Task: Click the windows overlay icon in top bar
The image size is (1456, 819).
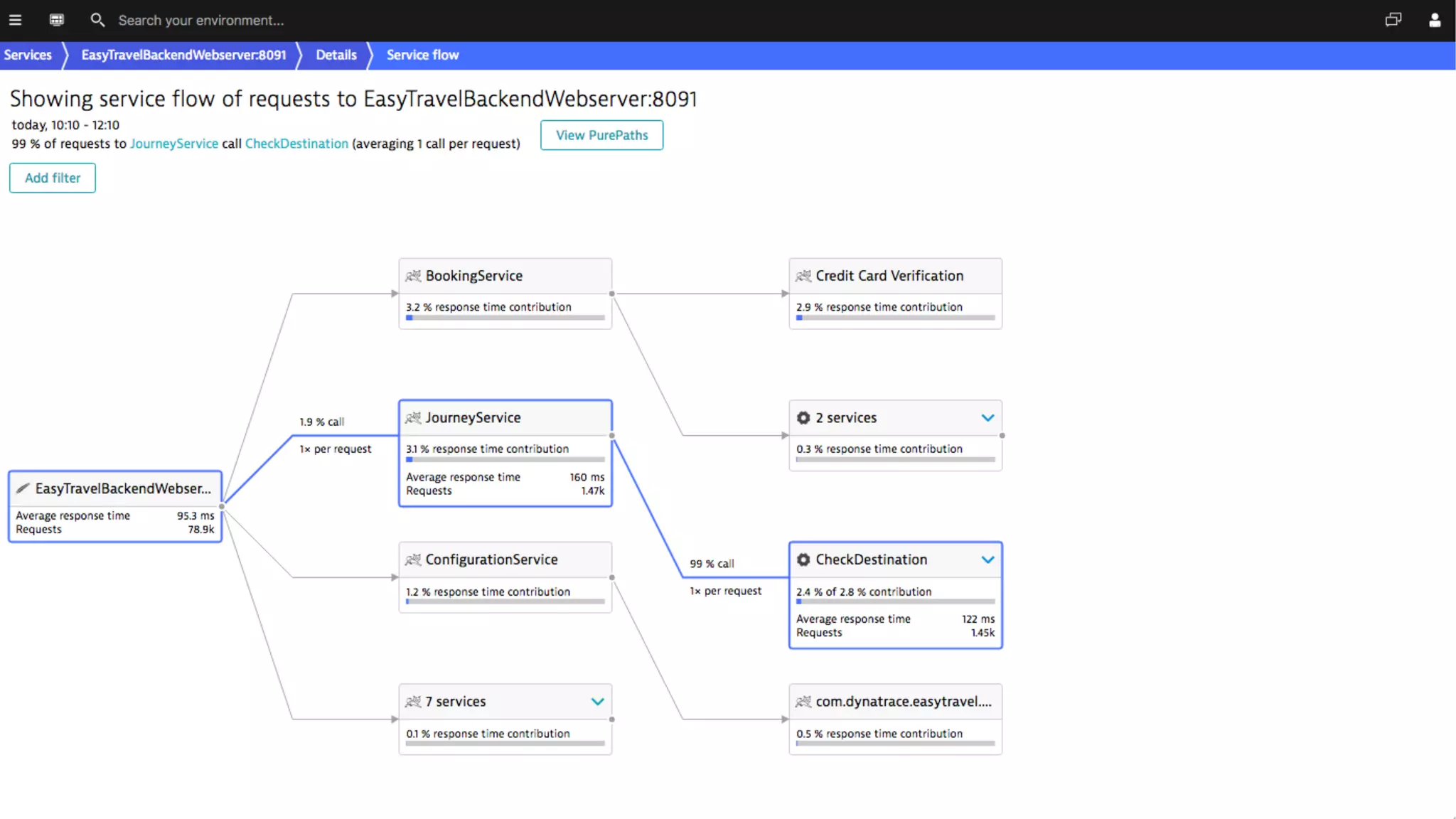Action: [x=1393, y=20]
